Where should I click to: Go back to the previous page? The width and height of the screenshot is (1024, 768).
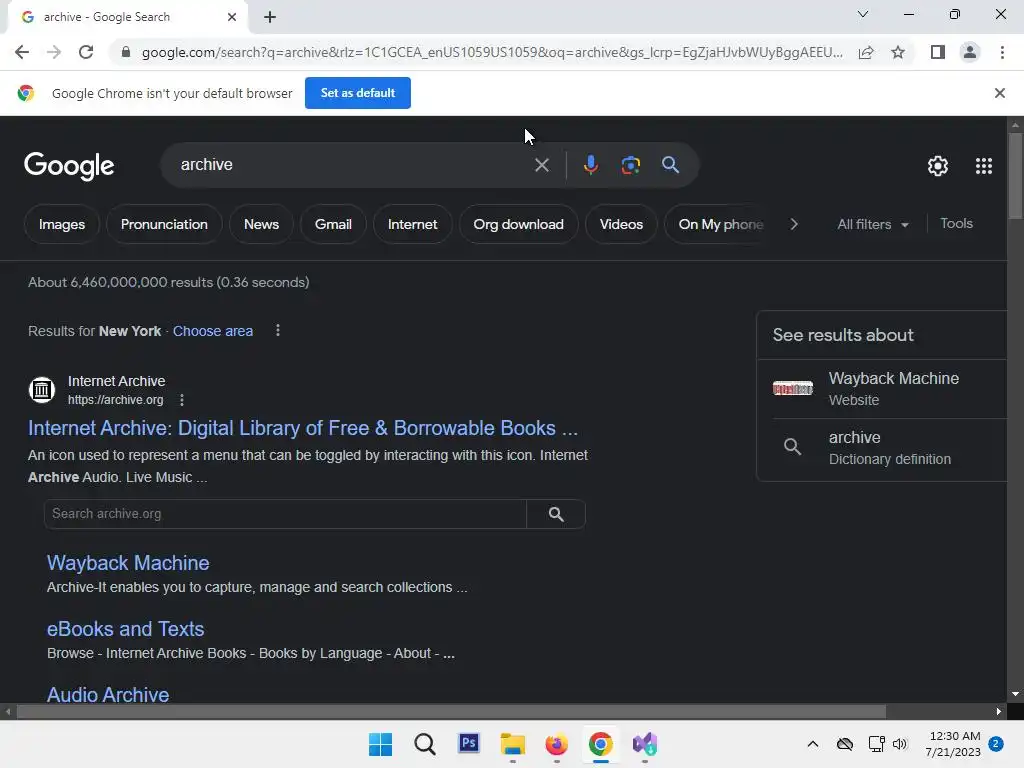click(22, 52)
